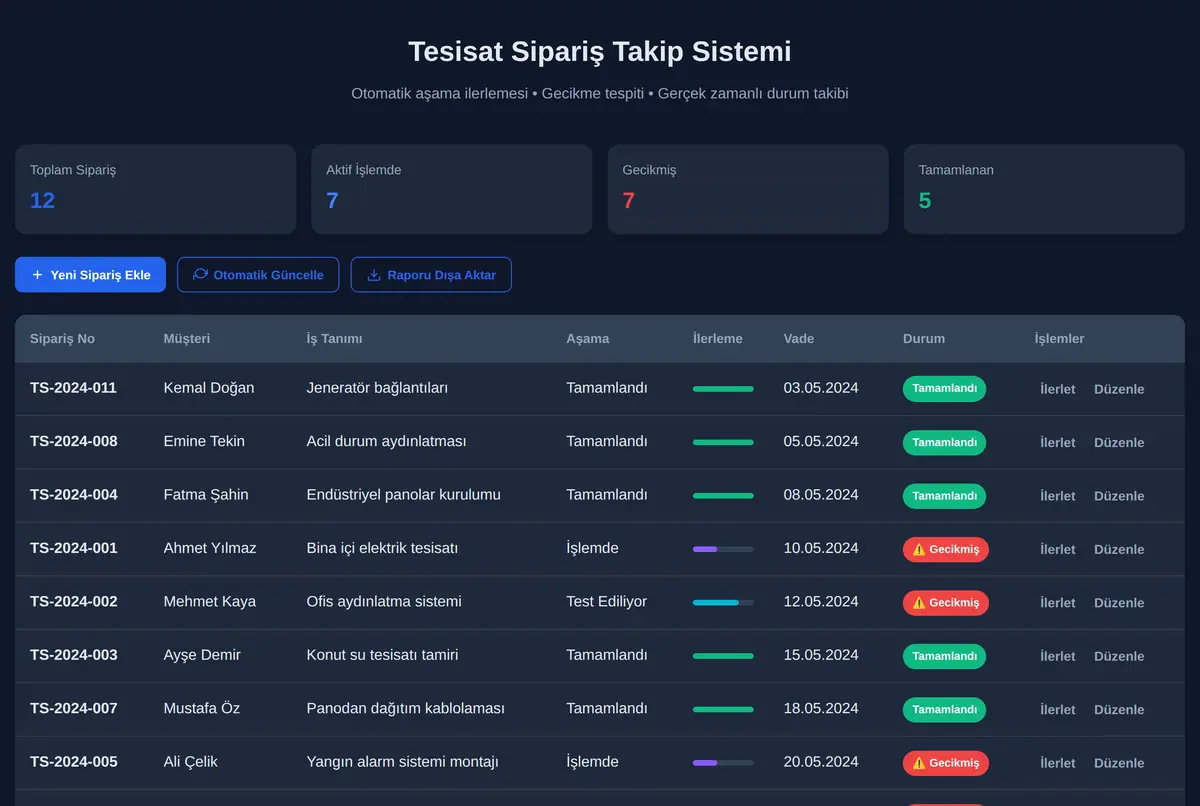
Task: Edit Ali Çelik's order with Düzenle
Action: point(1119,763)
